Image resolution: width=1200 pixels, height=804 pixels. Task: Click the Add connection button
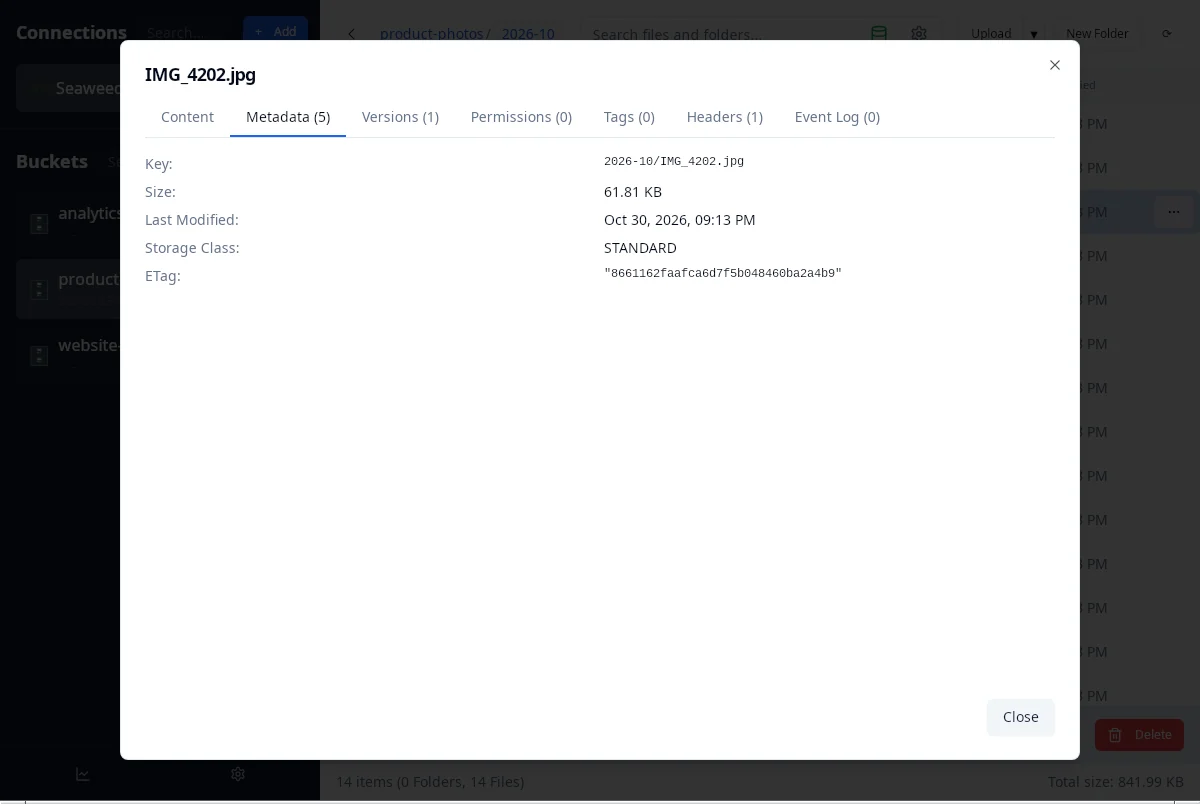[276, 32]
